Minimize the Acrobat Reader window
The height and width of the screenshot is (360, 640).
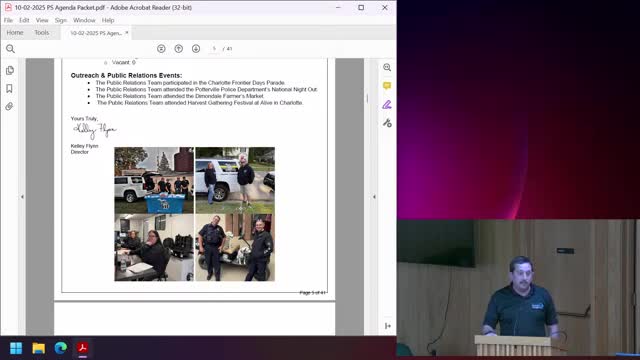point(338,7)
